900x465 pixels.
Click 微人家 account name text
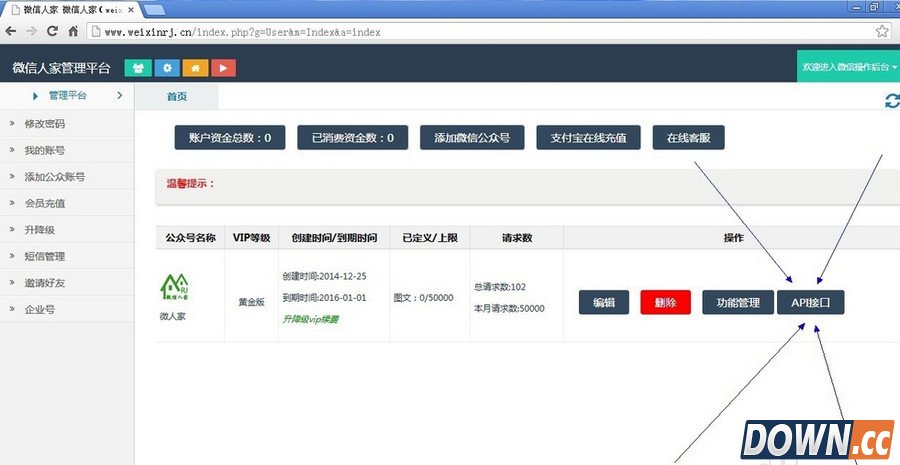coord(173,316)
